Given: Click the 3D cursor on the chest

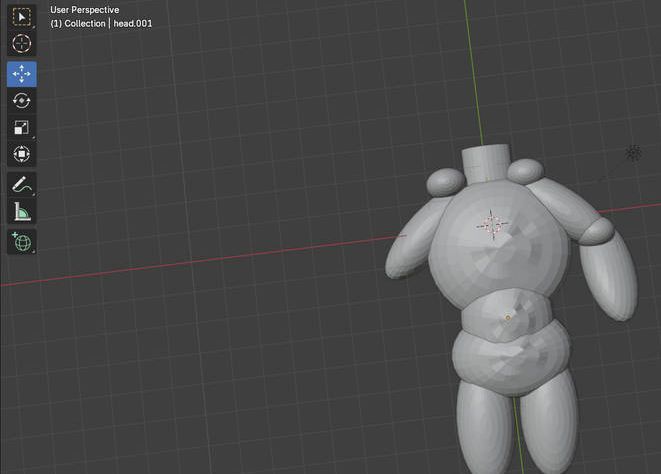Looking at the screenshot, I should [492, 224].
